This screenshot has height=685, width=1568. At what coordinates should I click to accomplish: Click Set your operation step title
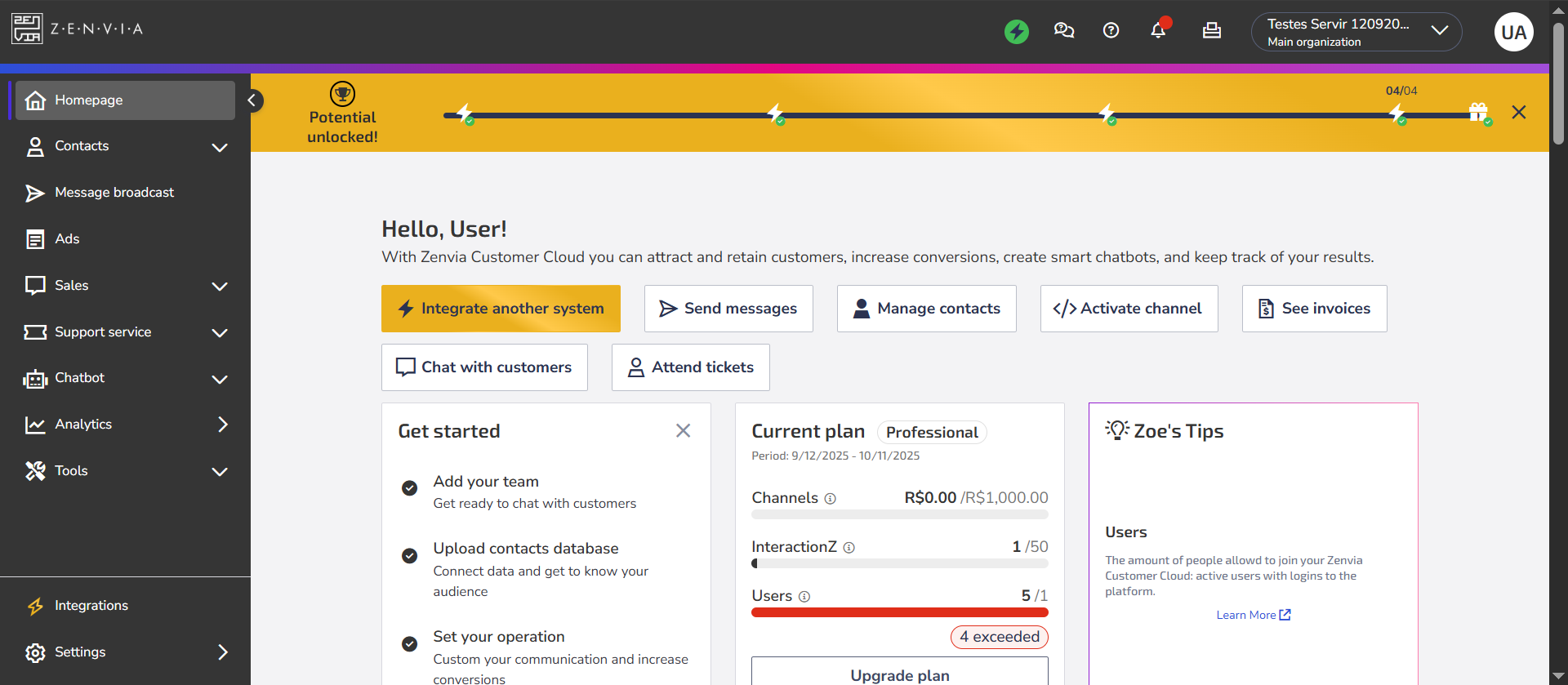pos(499,637)
